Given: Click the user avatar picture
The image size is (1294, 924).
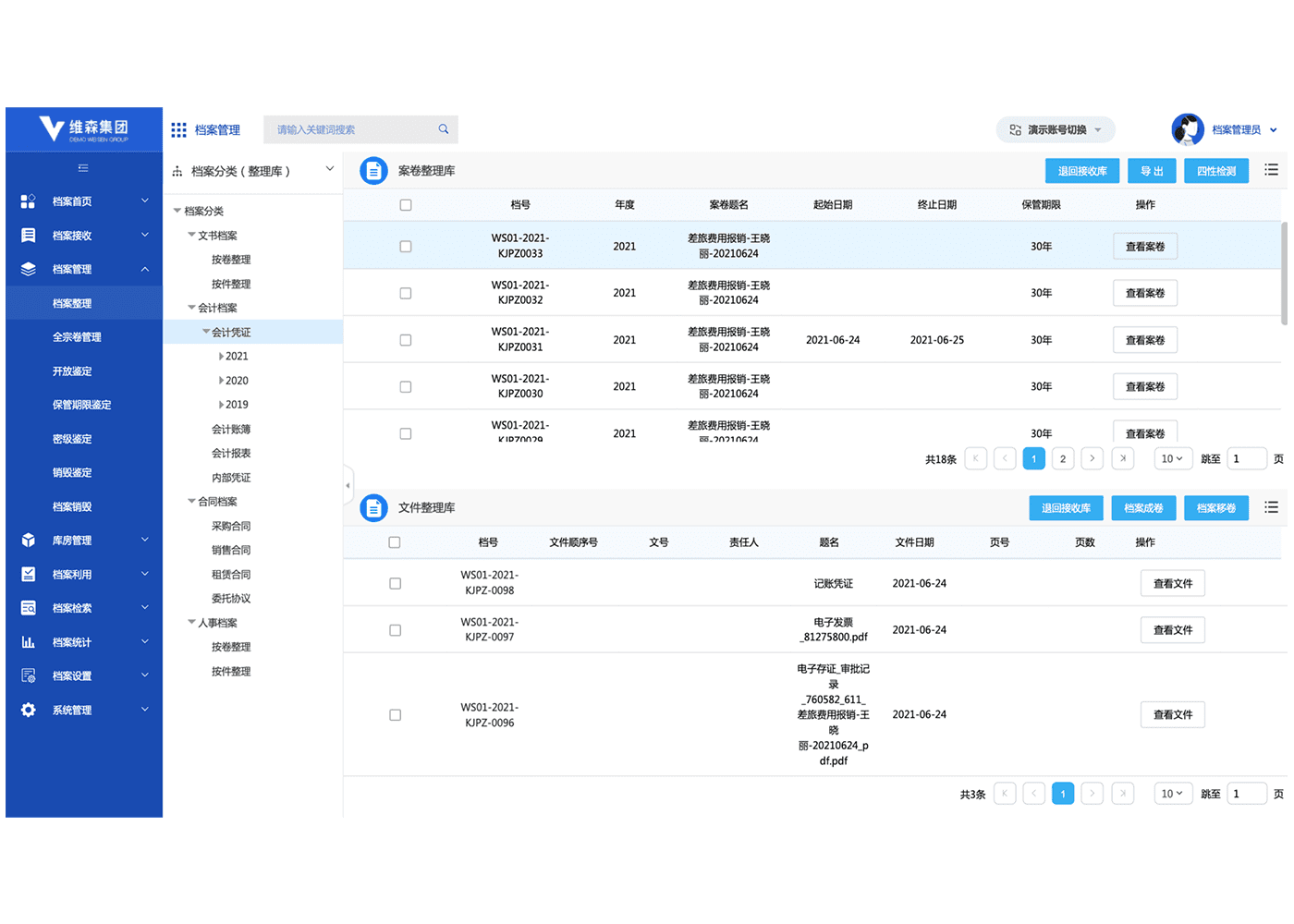Looking at the screenshot, I should 1188,129.
